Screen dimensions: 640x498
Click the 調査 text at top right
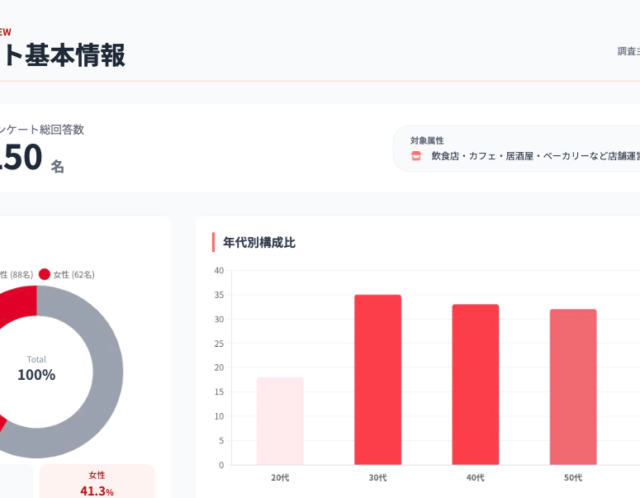[627, 52]
